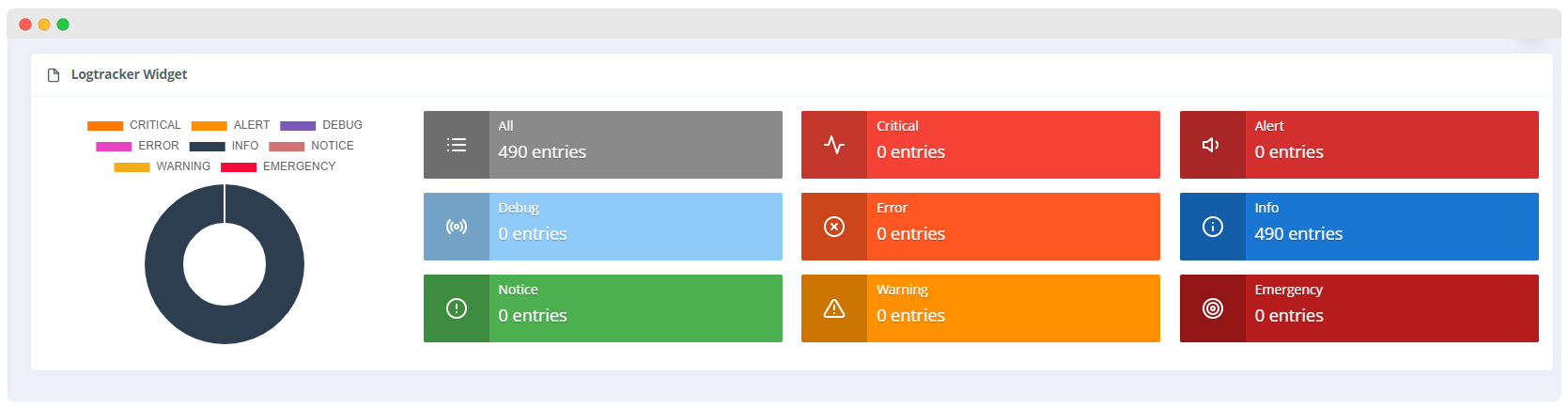This screenshot has height=410, width=1568.
Task: Click the WARNING legend color swatch
Action: tap(132, 167)
